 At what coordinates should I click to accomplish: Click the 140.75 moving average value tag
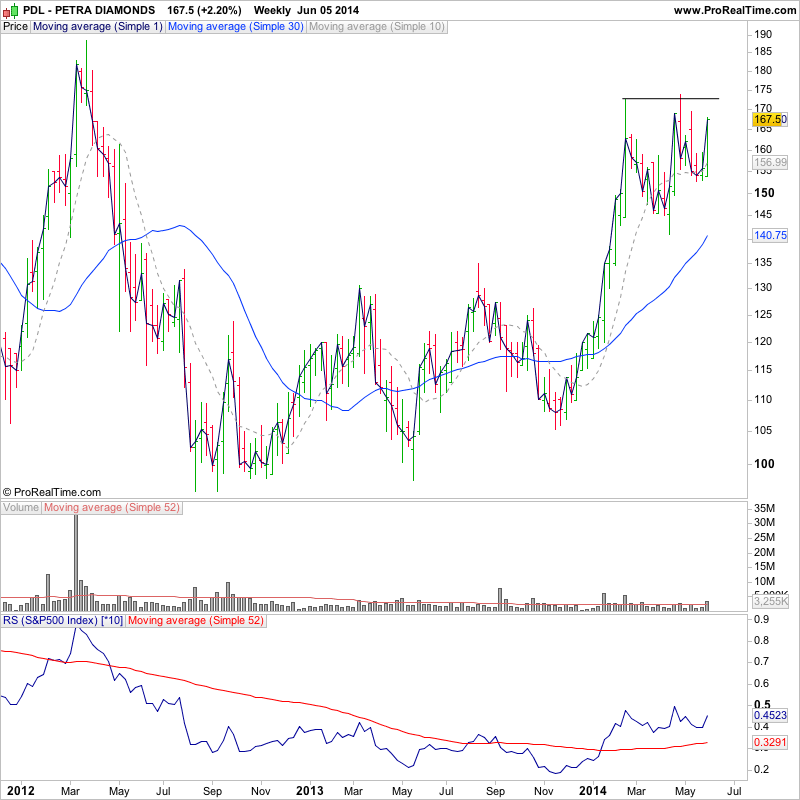click(x=770, y=235)
